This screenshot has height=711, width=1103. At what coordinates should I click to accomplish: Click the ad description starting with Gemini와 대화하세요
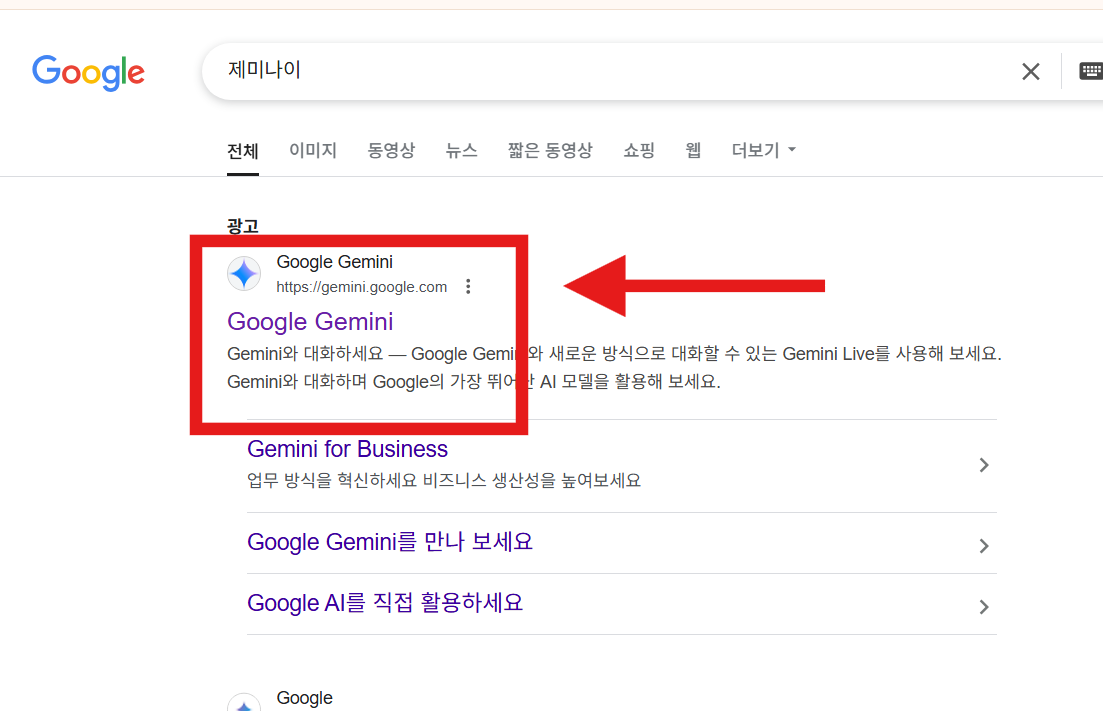[614, 368]
